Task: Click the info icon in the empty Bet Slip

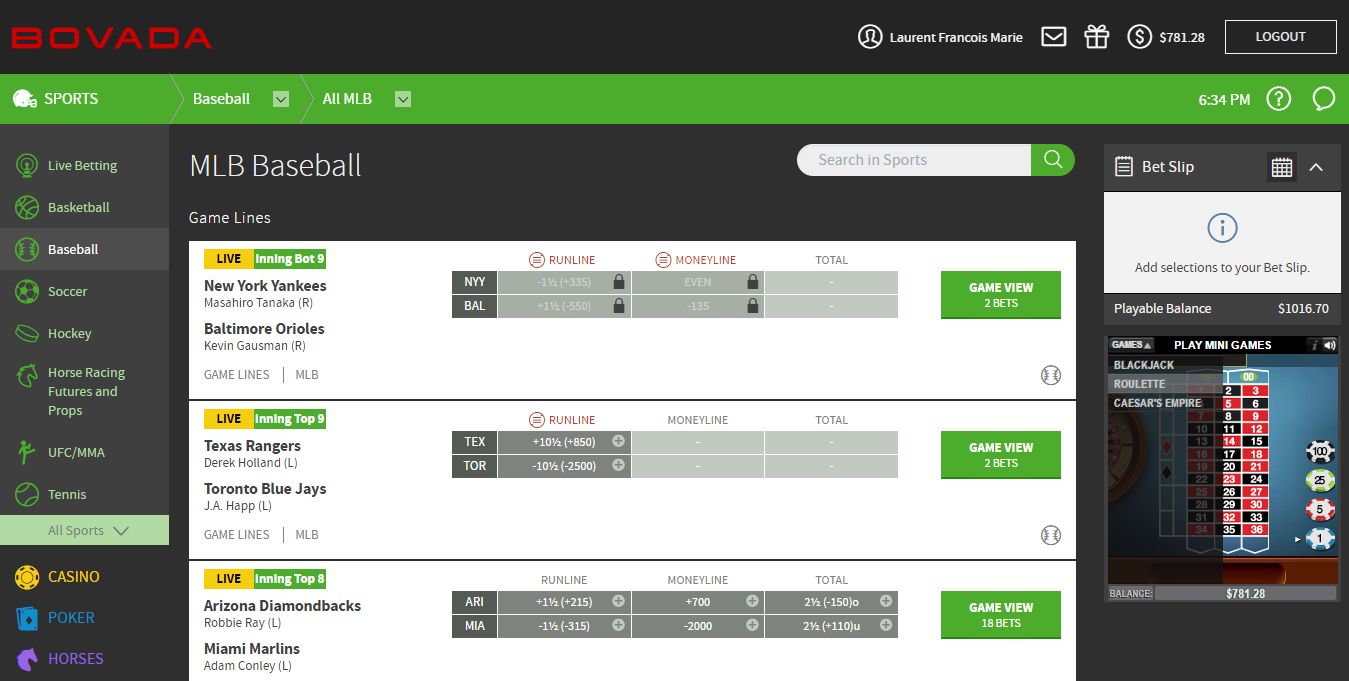Action: tap(1222, 228)
